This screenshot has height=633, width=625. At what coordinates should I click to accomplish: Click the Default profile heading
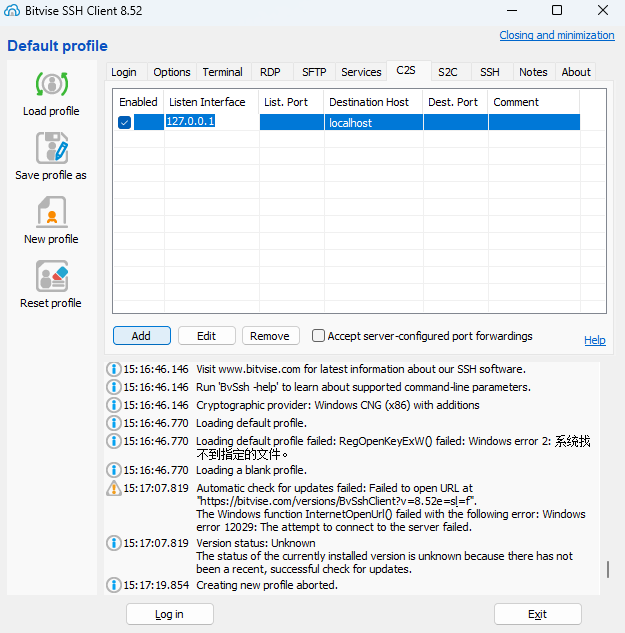[57, 46]
